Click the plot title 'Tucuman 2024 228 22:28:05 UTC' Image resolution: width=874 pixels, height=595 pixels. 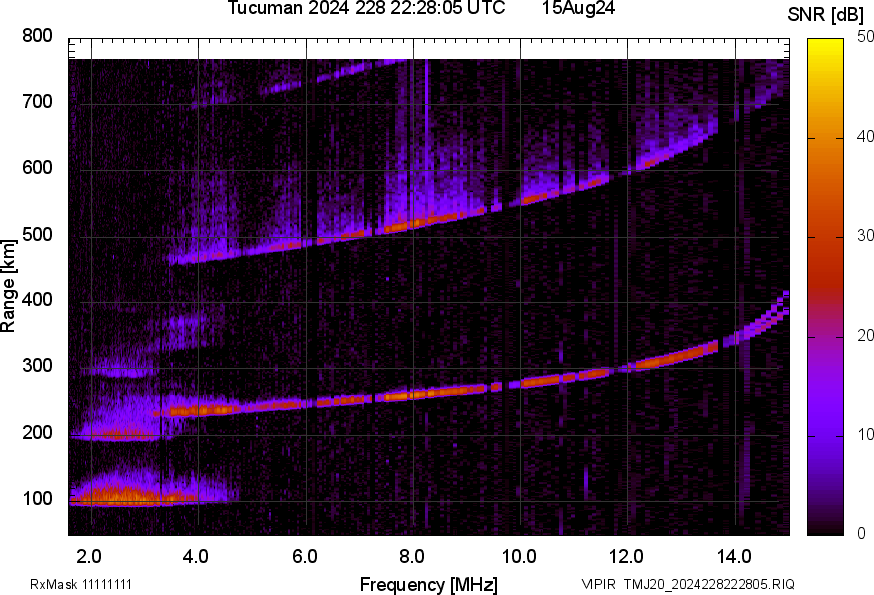coord(366,8)
